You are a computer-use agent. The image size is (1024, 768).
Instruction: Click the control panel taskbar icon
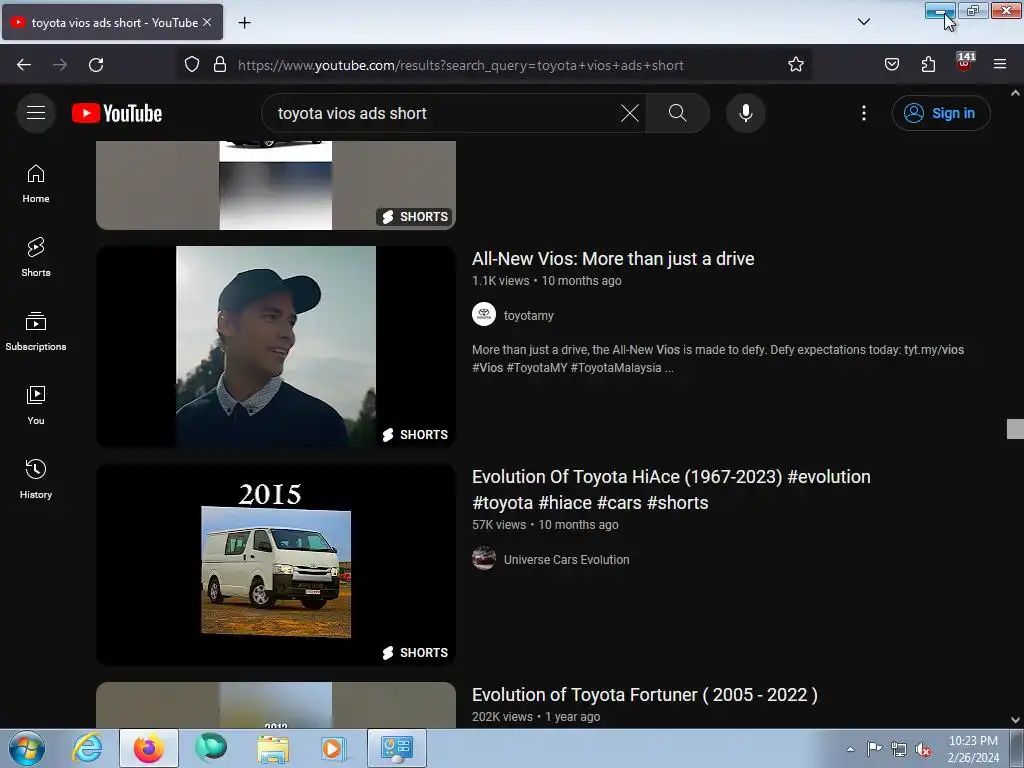396,748
